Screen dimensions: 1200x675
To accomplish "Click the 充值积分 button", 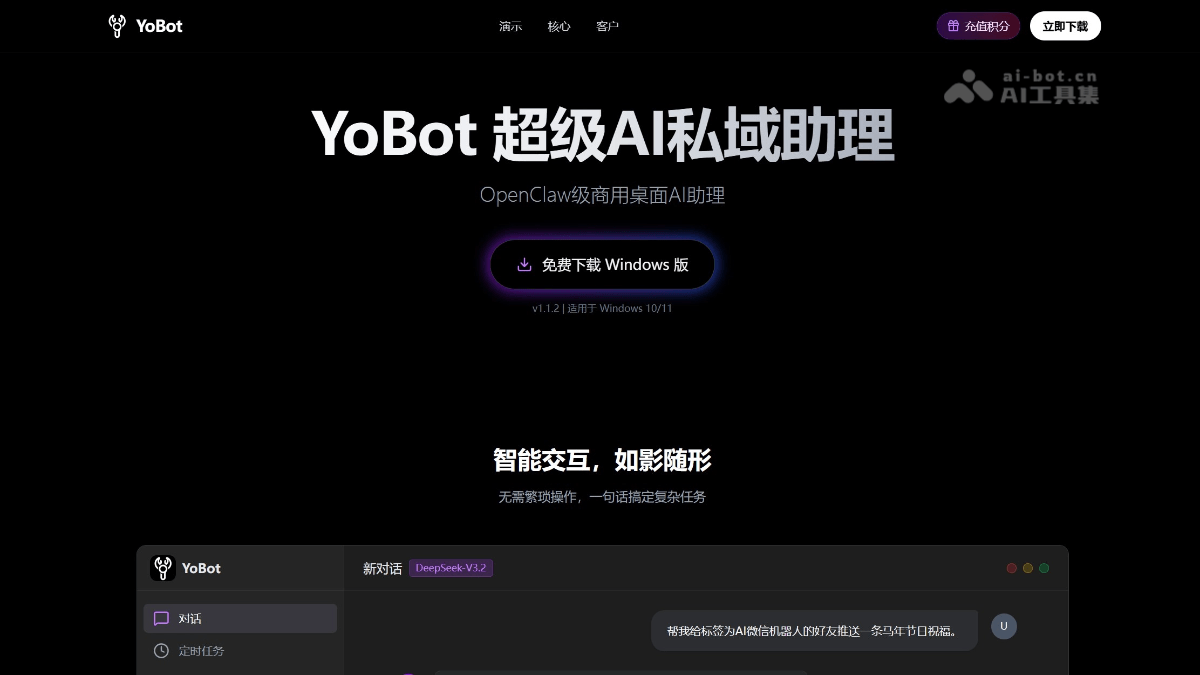I will point(978,26).
